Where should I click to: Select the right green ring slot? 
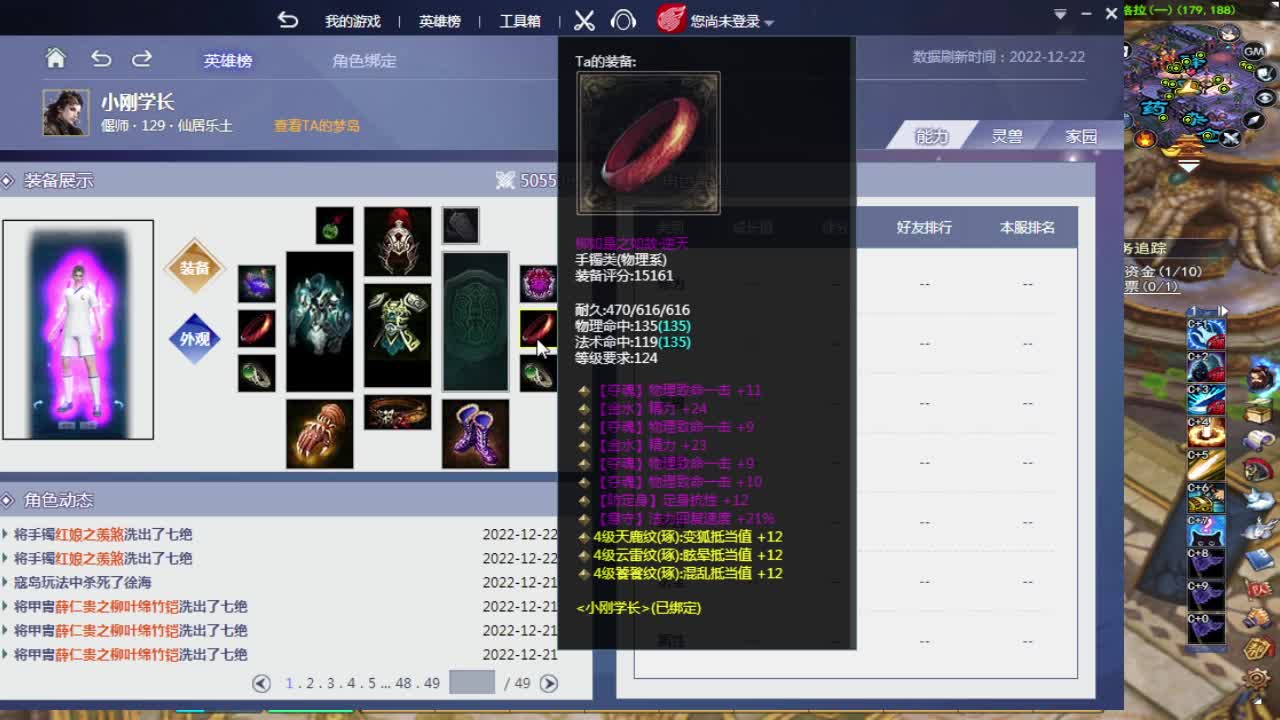538,373
